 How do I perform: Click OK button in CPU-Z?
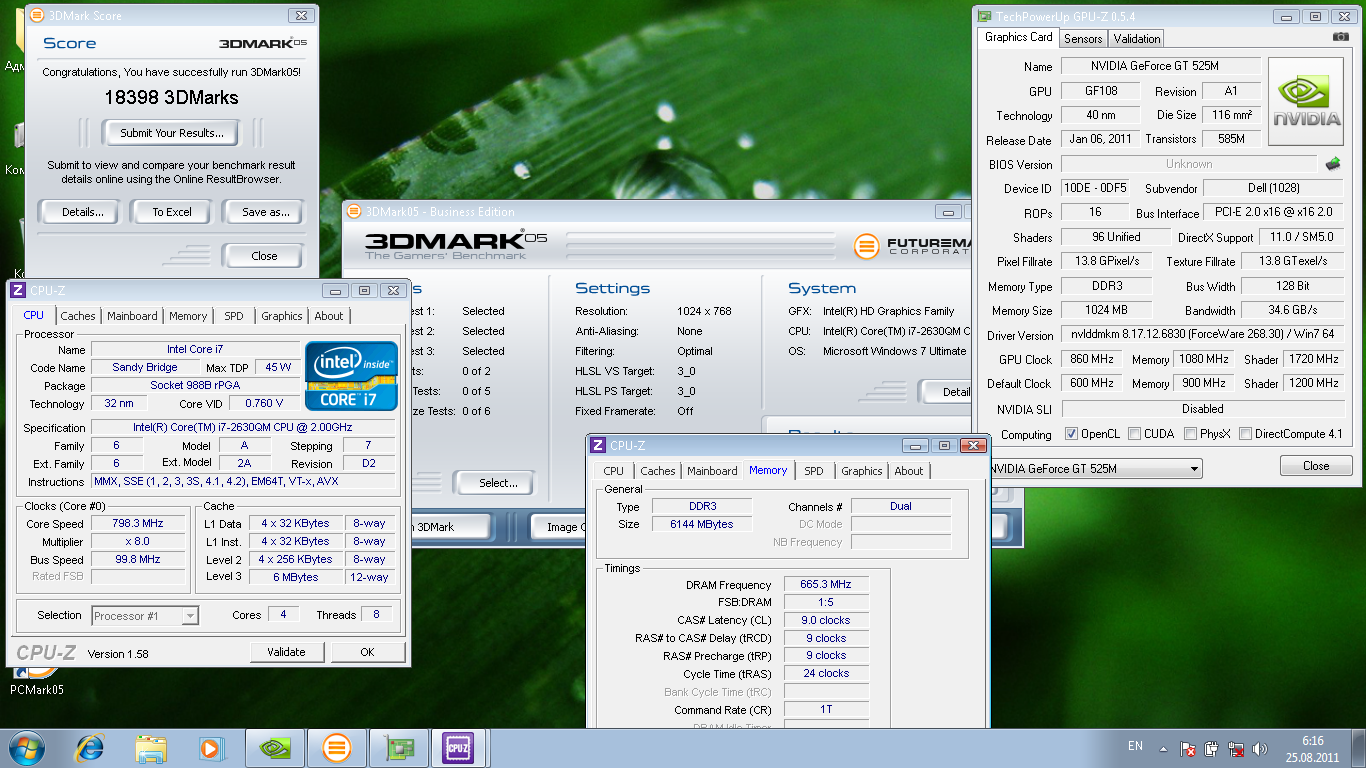coord(367,652)
